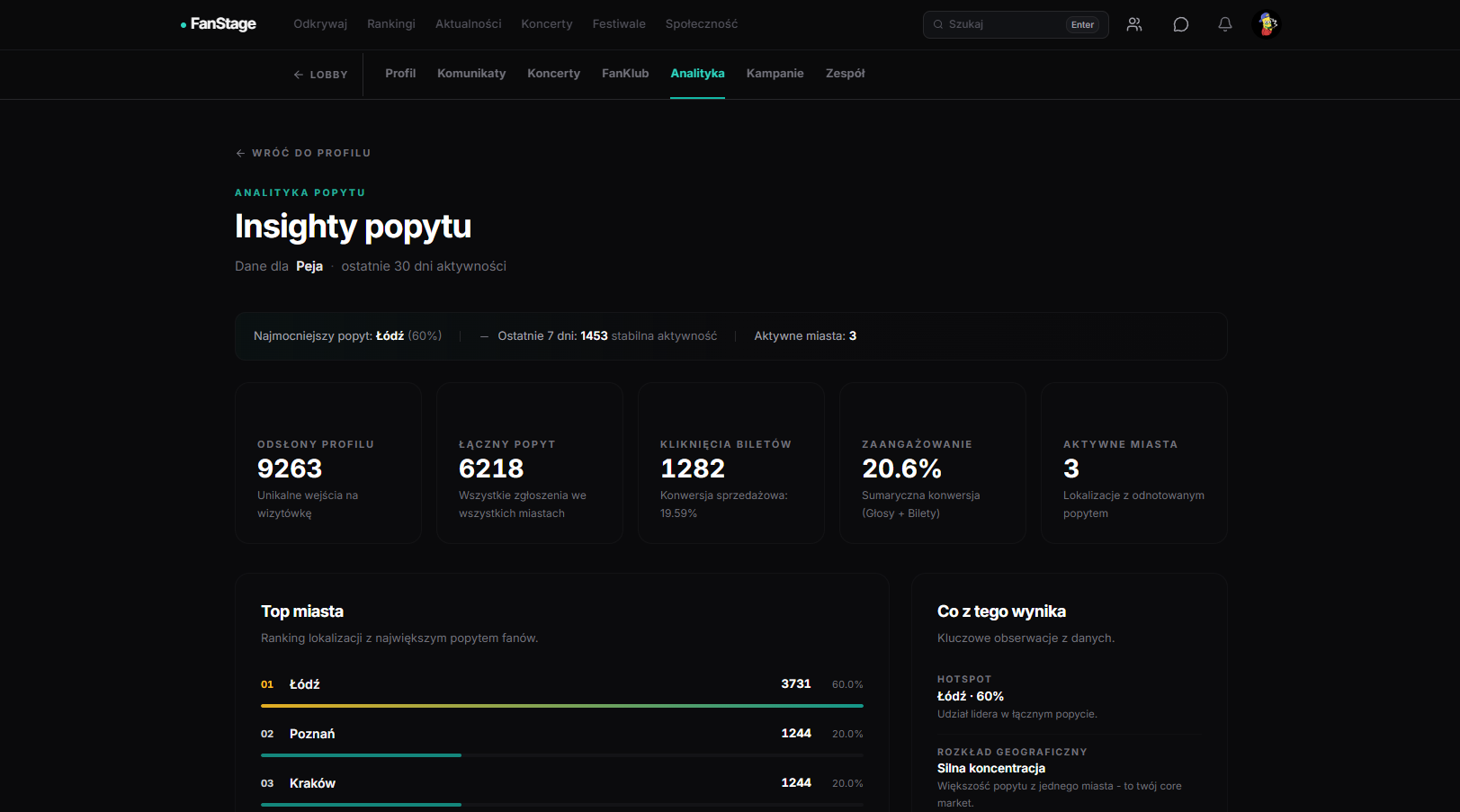This screenshot has width=1460, height=812.
Task: Click Wróć do profilu link
Action: [303, 153]
